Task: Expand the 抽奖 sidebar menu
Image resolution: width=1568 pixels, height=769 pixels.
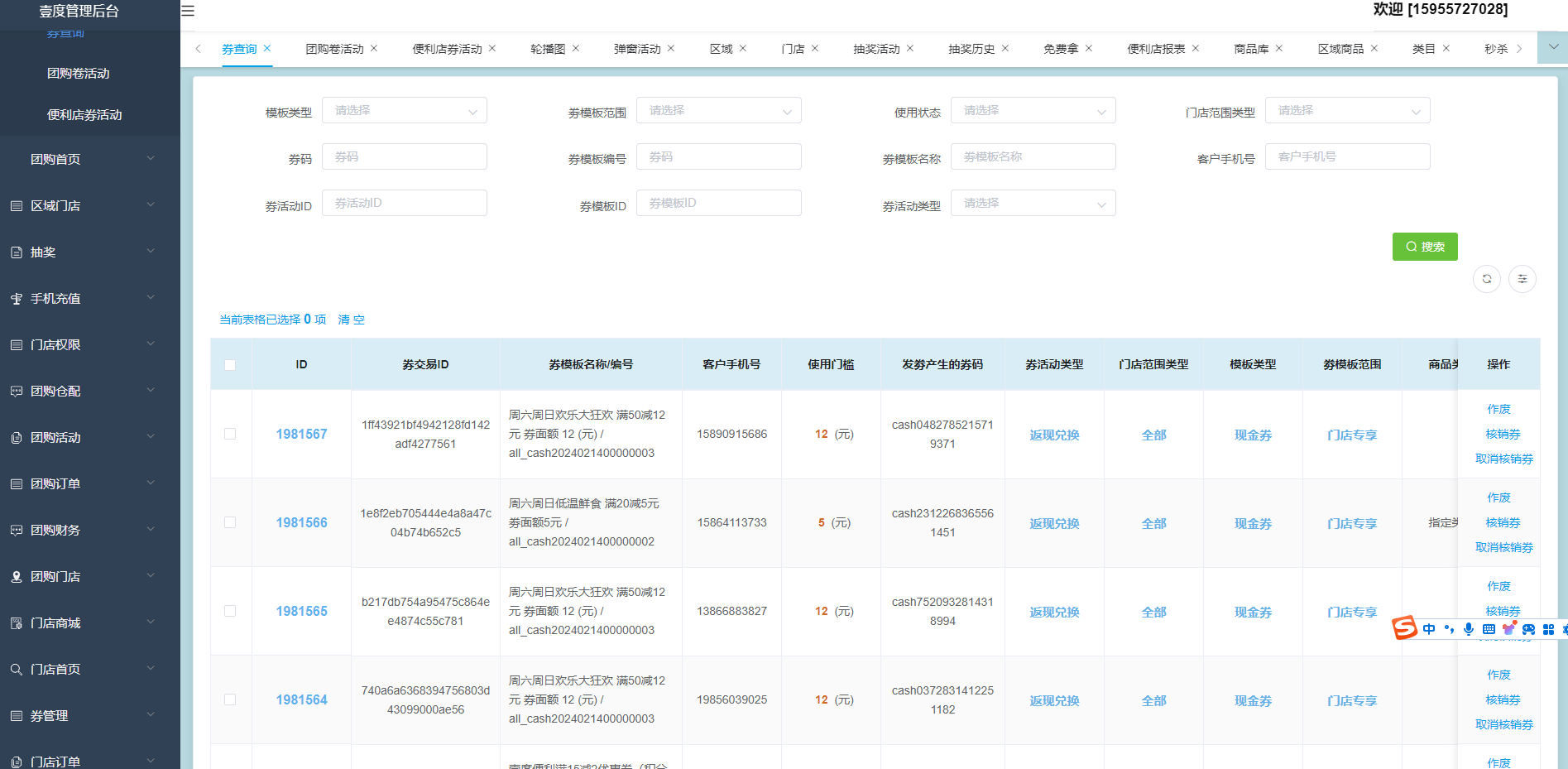Action: click(x=90, y=252)
